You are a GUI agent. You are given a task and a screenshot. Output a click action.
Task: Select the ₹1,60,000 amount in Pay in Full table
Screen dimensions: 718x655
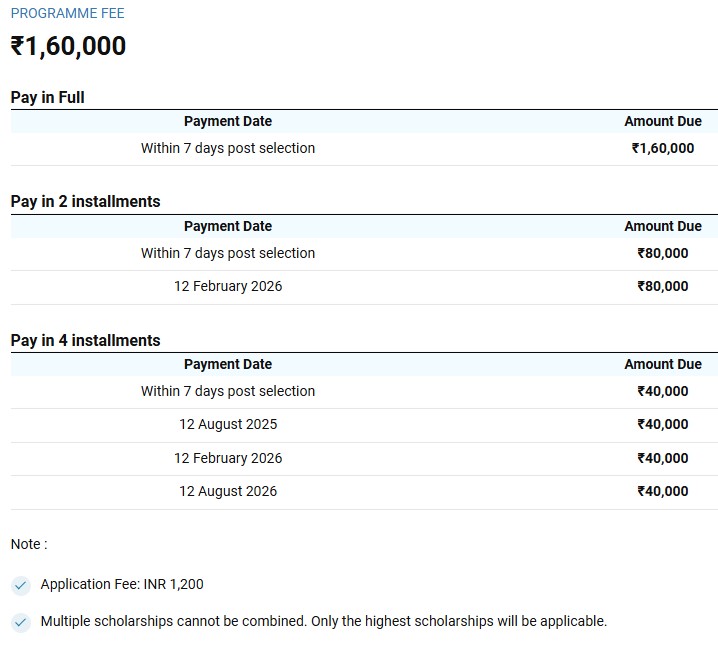[662, 148]
